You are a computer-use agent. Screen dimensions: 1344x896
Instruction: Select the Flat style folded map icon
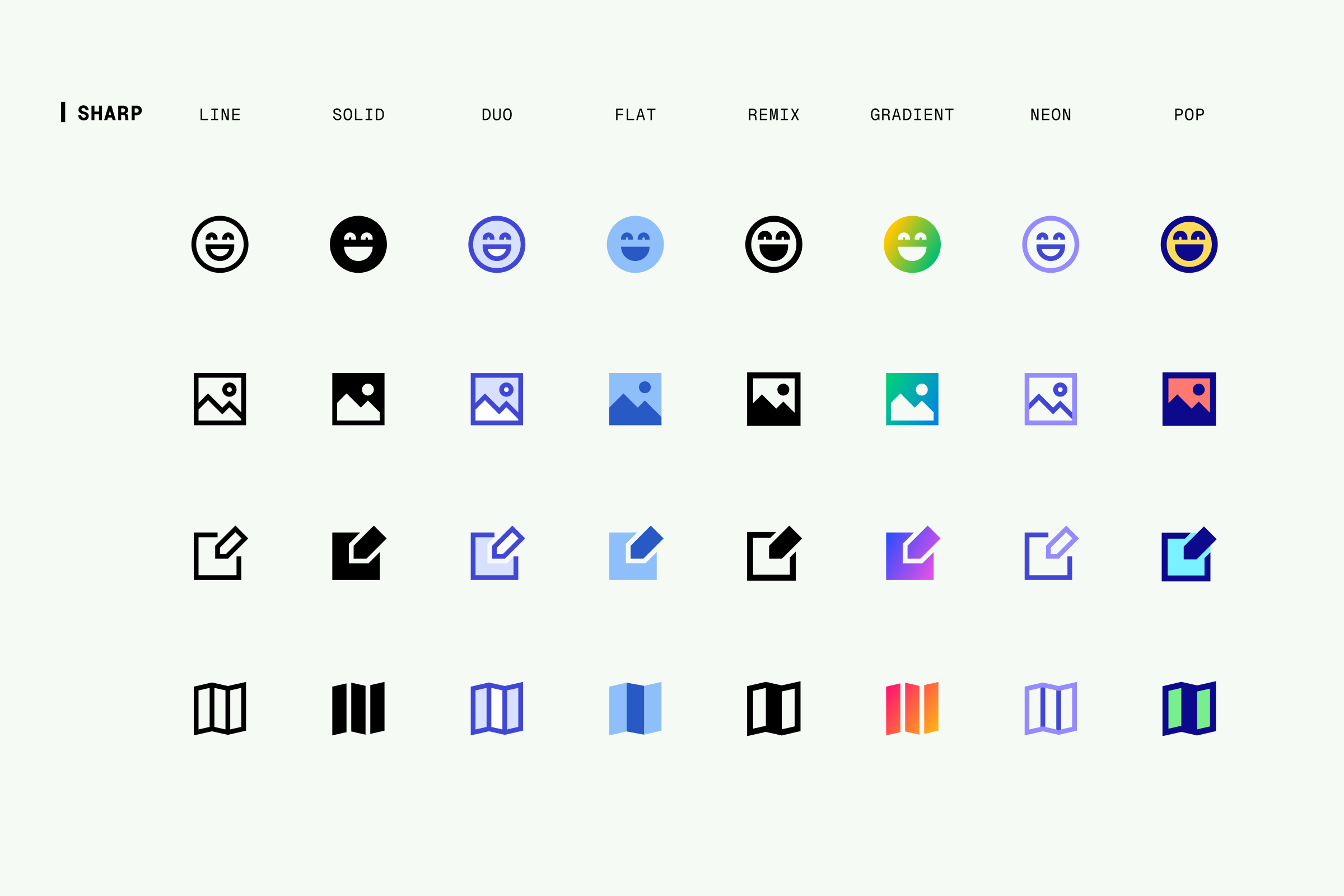coord(635,708)
